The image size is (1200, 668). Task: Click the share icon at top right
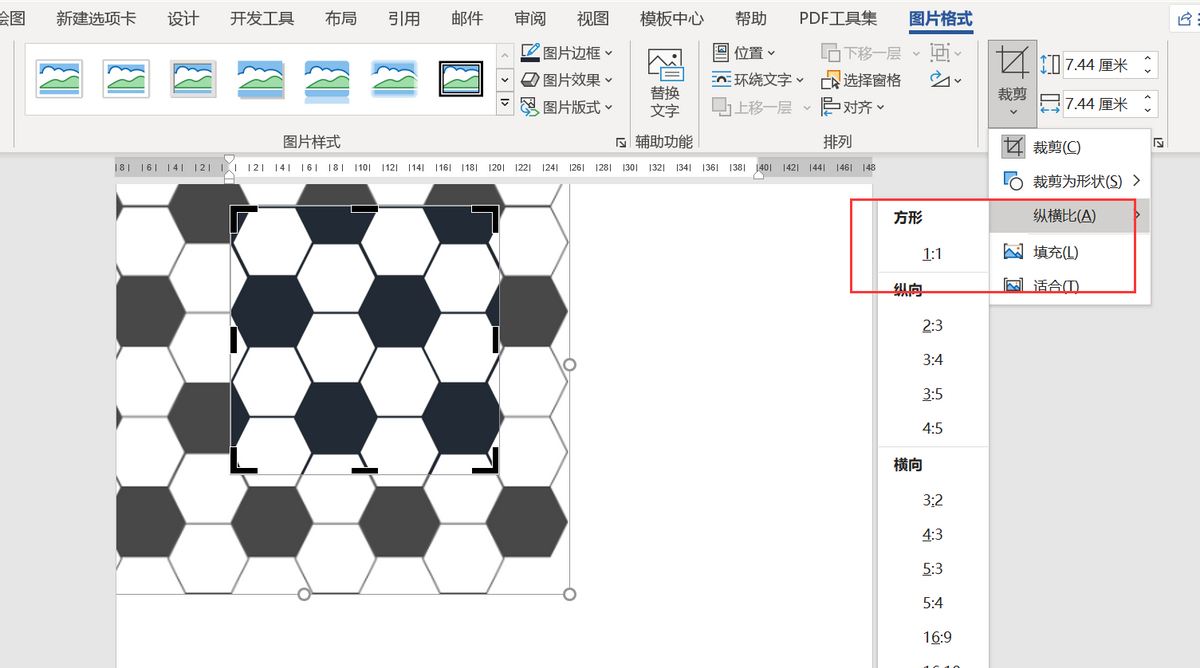point(1186,18)
